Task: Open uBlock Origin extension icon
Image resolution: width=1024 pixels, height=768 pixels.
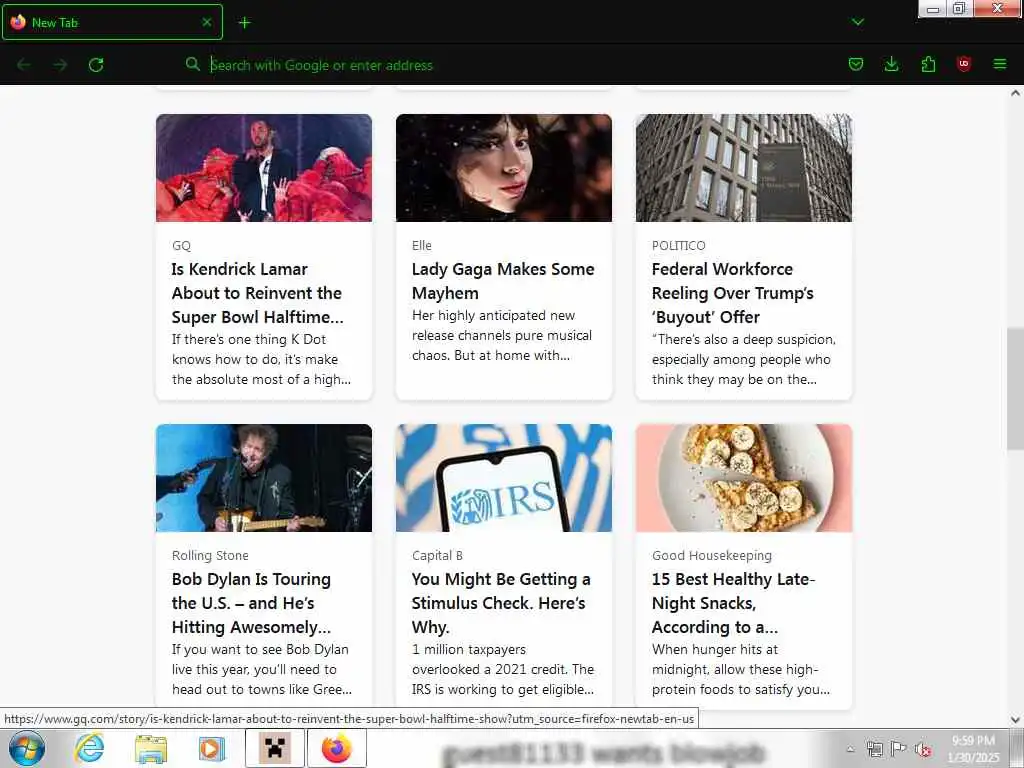Action: click(963, 64)
